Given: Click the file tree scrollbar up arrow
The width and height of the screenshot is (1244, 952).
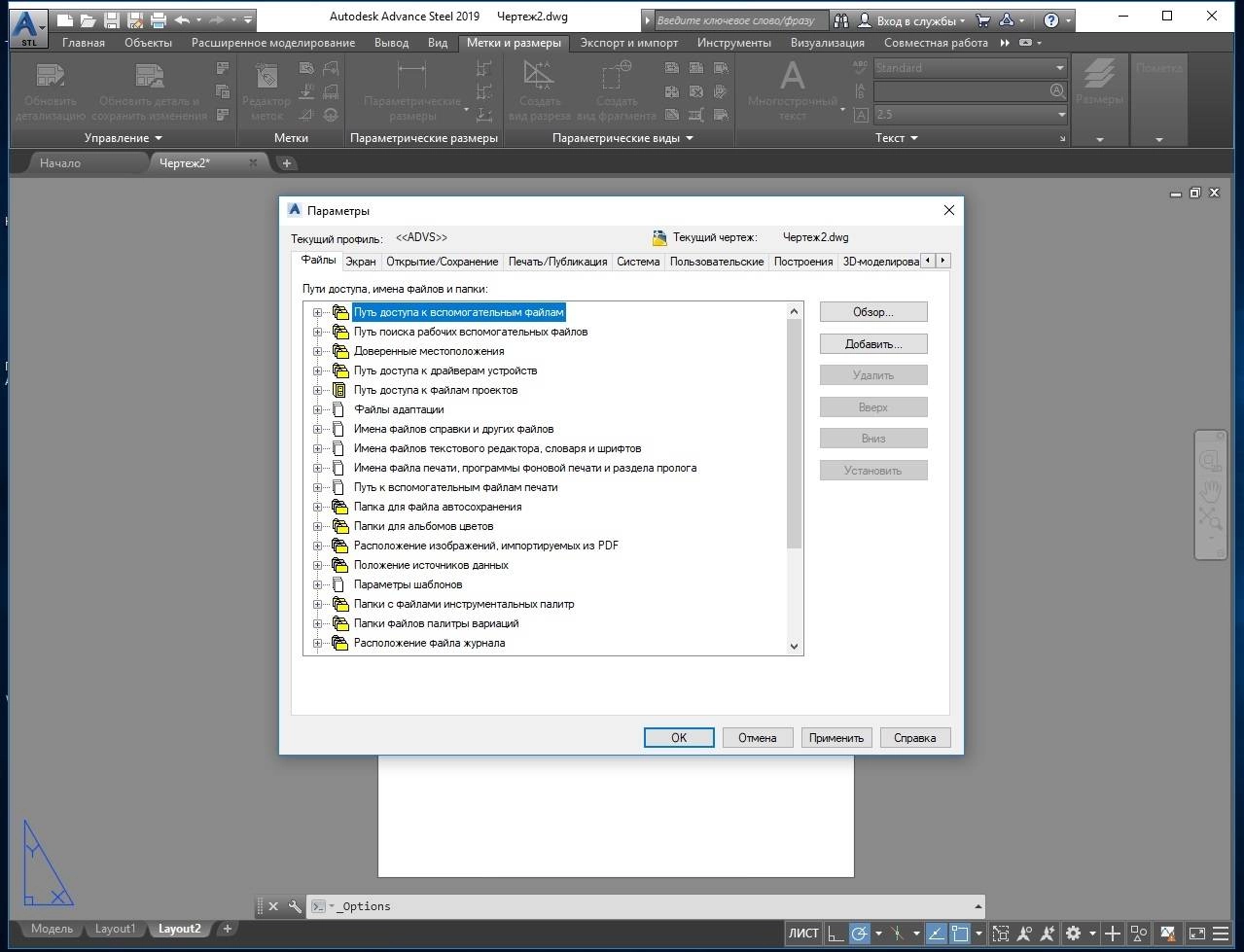Looking at the screenshot, I should coord(794,311).
